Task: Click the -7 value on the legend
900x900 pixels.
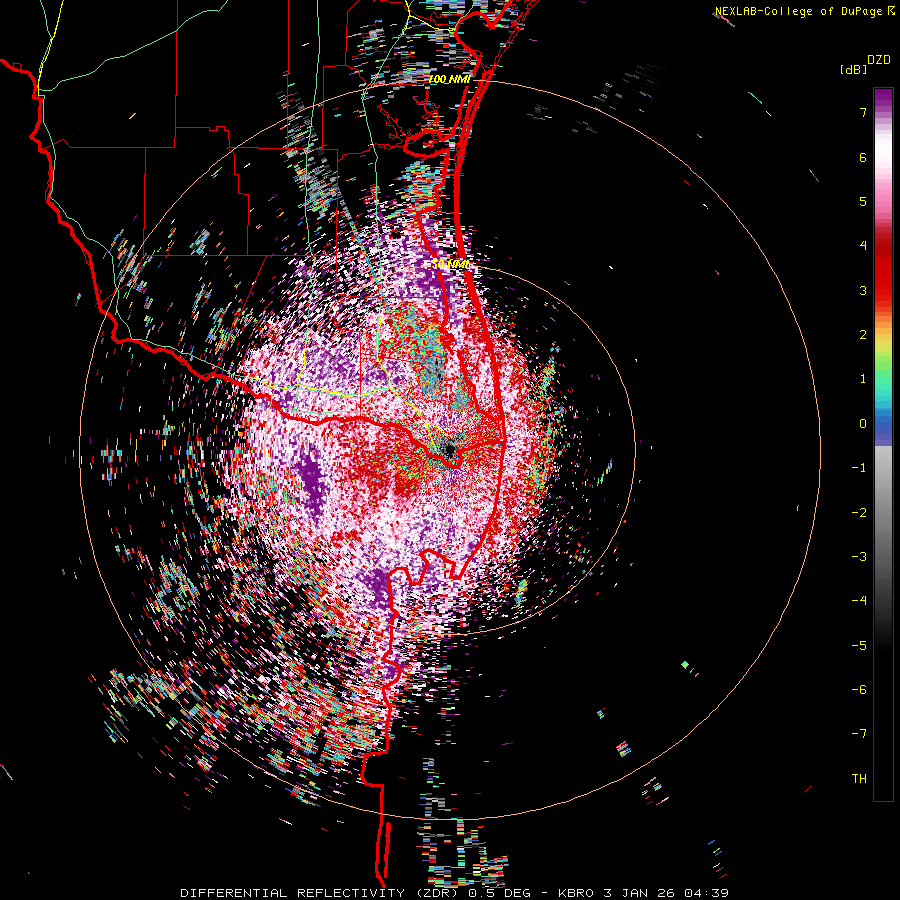Action: (x=859, y=734)
